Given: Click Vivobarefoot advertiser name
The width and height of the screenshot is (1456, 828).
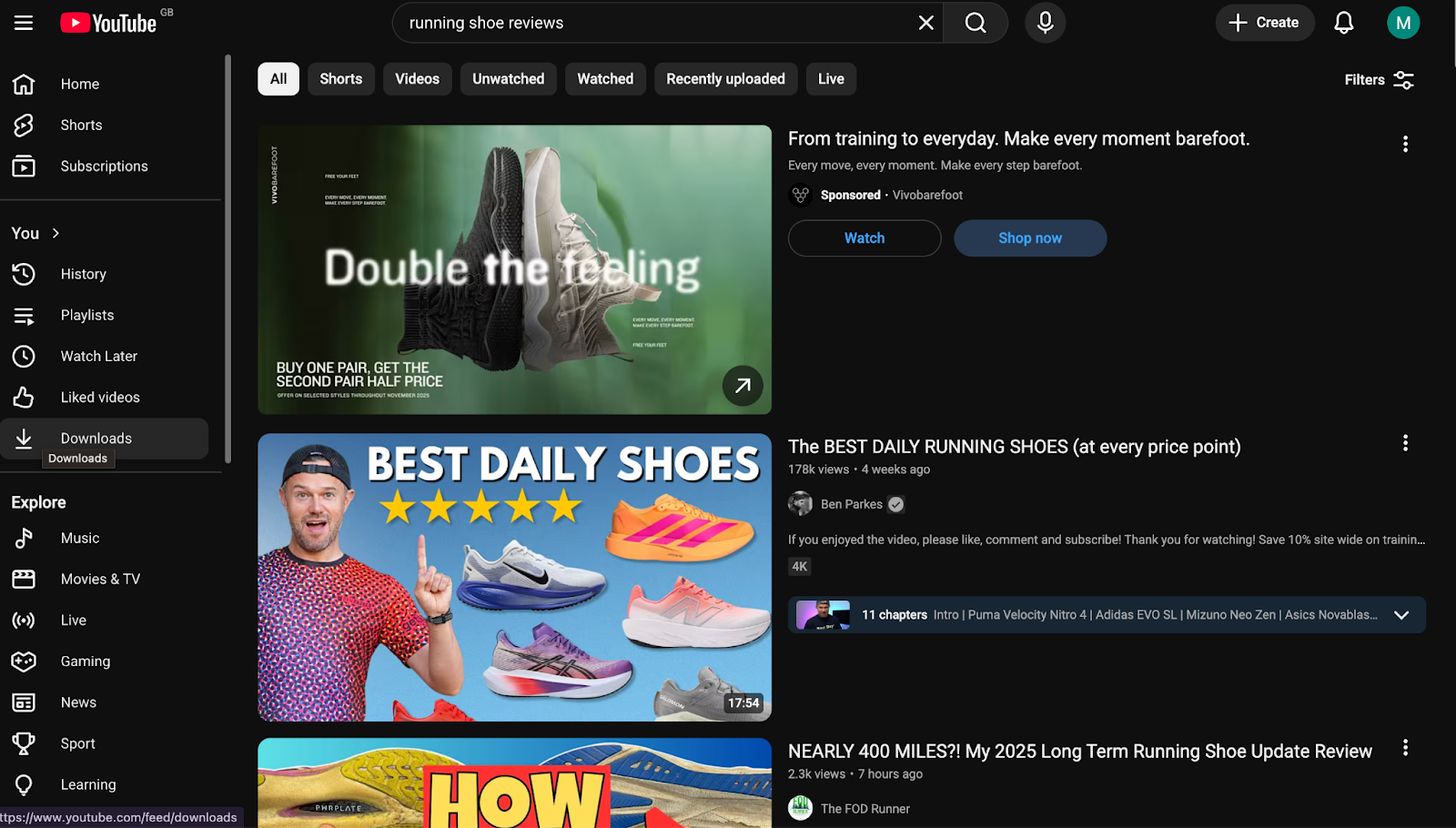Looking at the screenshot, I should coord(927,195).
